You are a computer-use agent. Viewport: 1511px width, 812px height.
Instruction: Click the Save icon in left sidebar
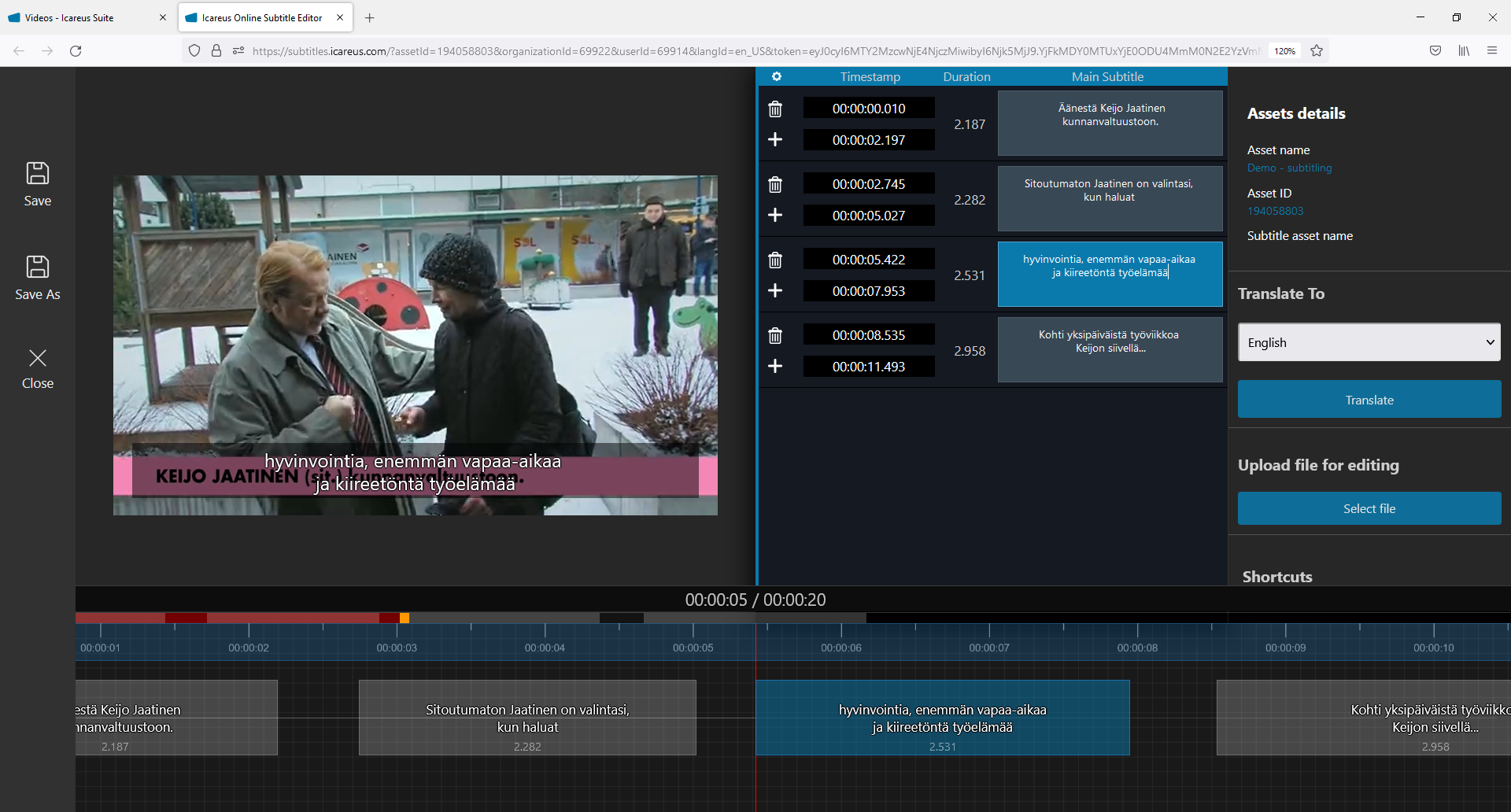pos(37,174)
